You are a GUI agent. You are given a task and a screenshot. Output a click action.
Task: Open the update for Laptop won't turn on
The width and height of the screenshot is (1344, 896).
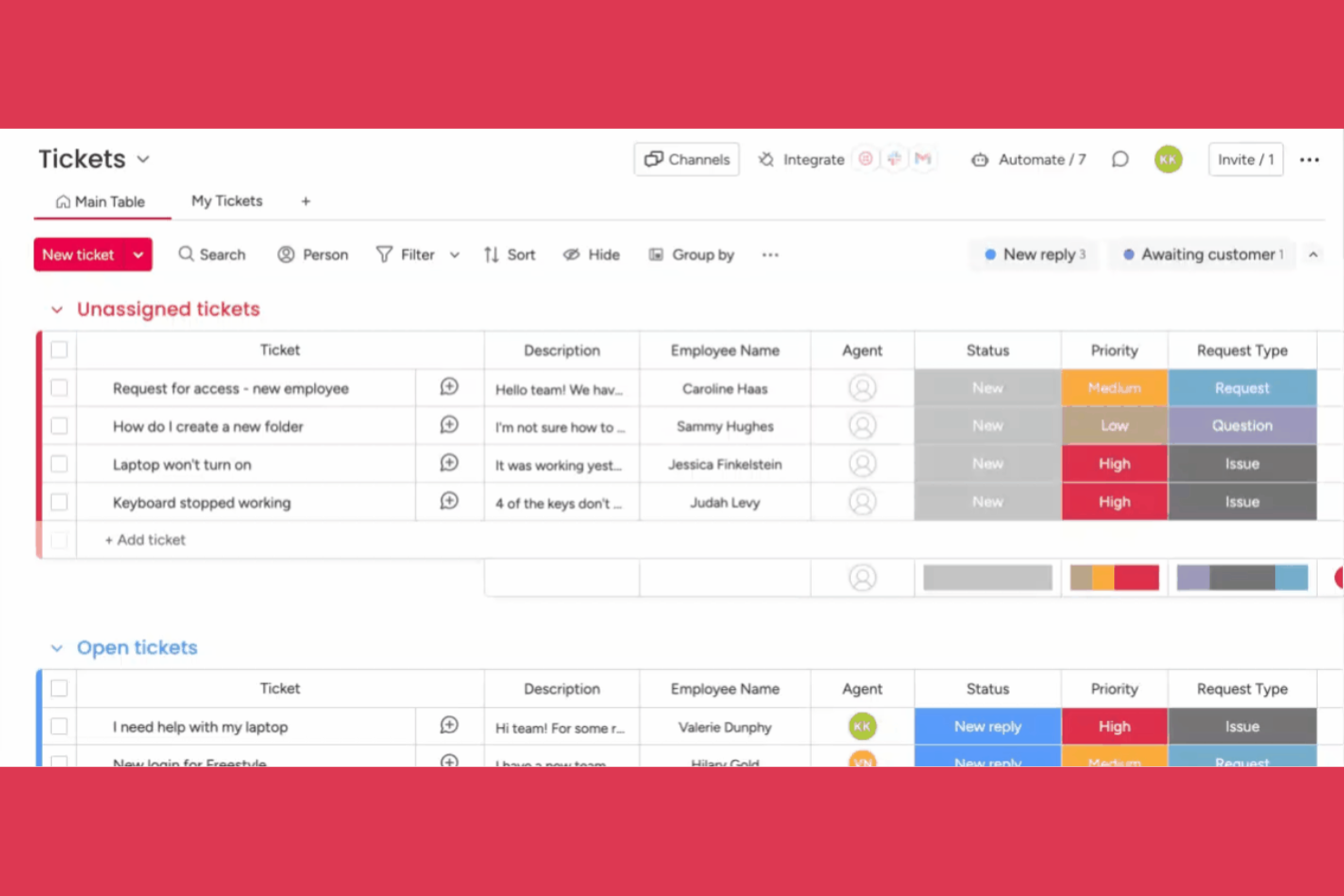click(449, 463)
